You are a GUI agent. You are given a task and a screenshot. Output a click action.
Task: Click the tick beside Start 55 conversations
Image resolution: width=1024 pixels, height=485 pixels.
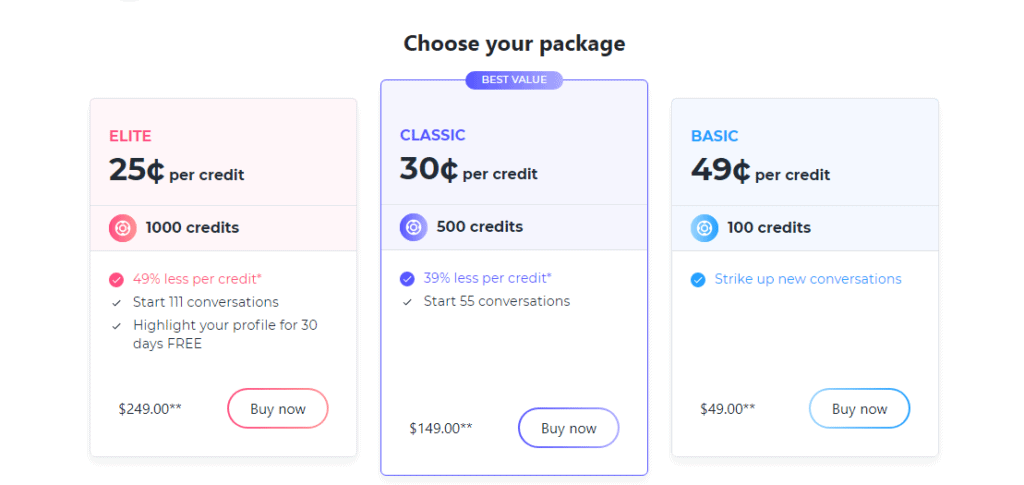pyautogui.click(x=407, y=302)
